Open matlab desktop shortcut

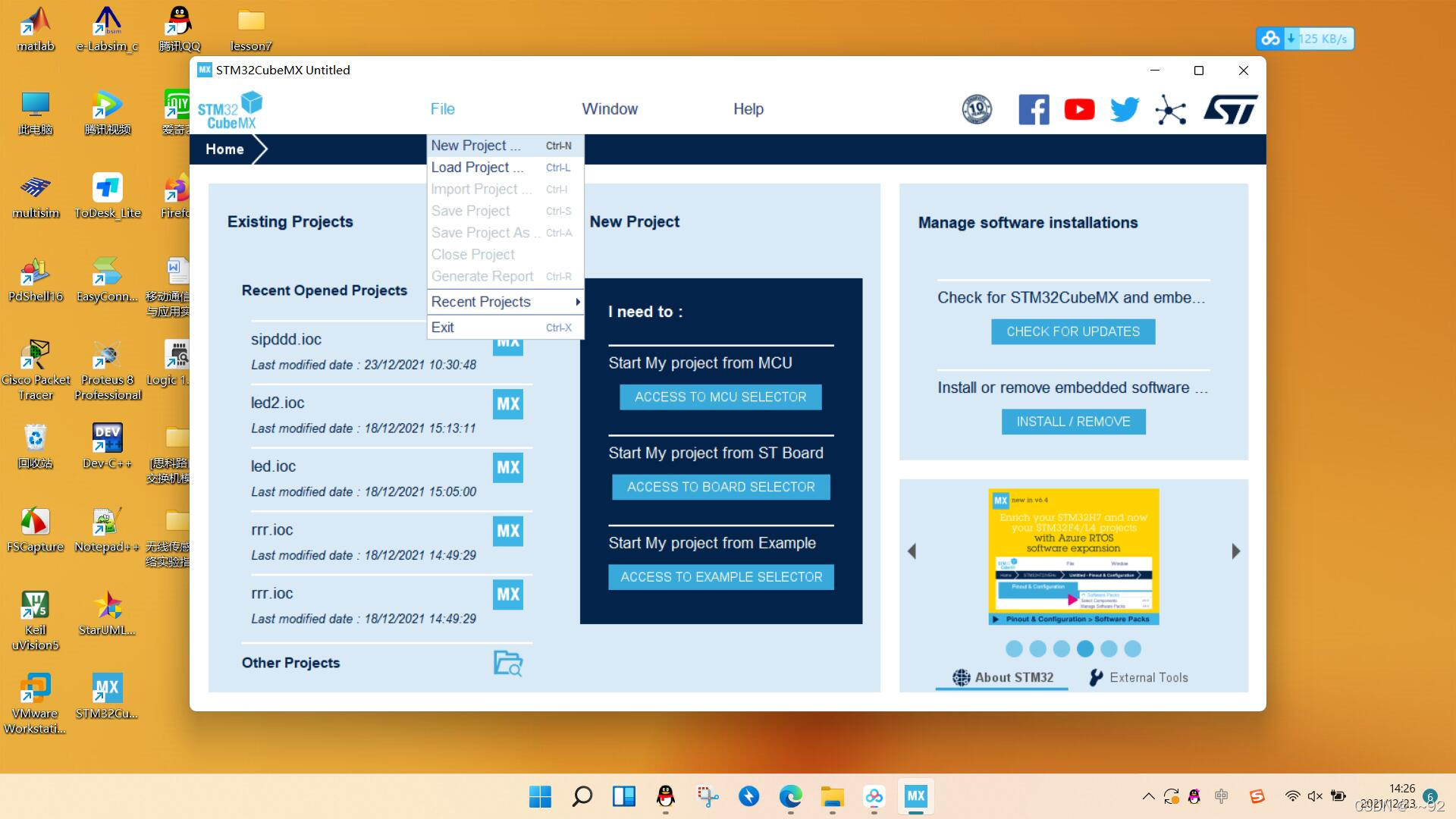[36, 30]
